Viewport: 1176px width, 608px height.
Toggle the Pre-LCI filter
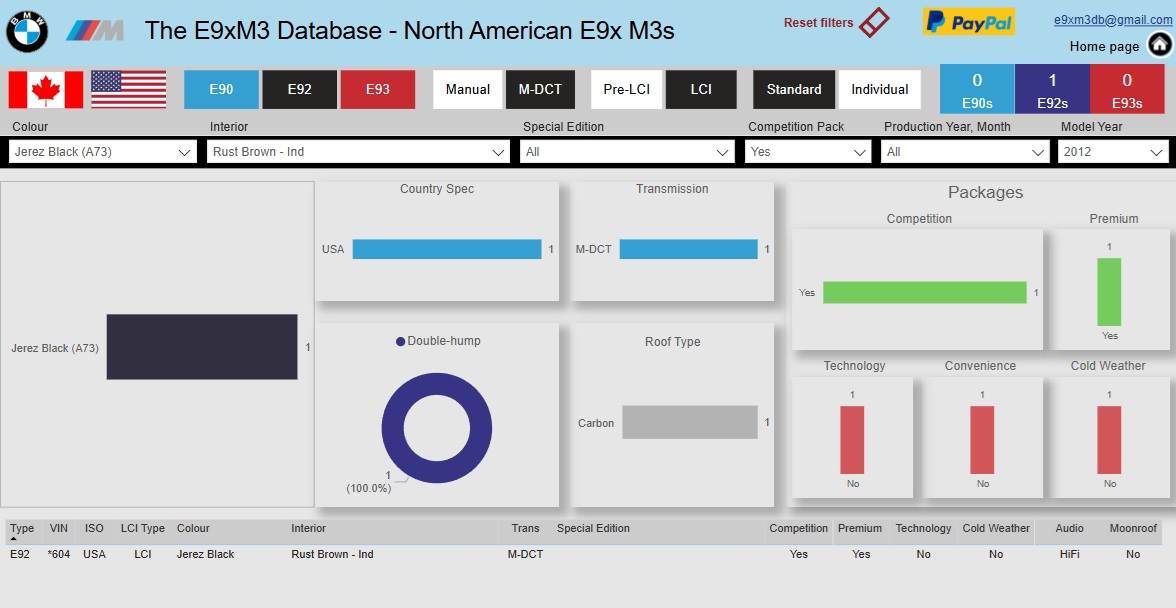click(626, 90)
